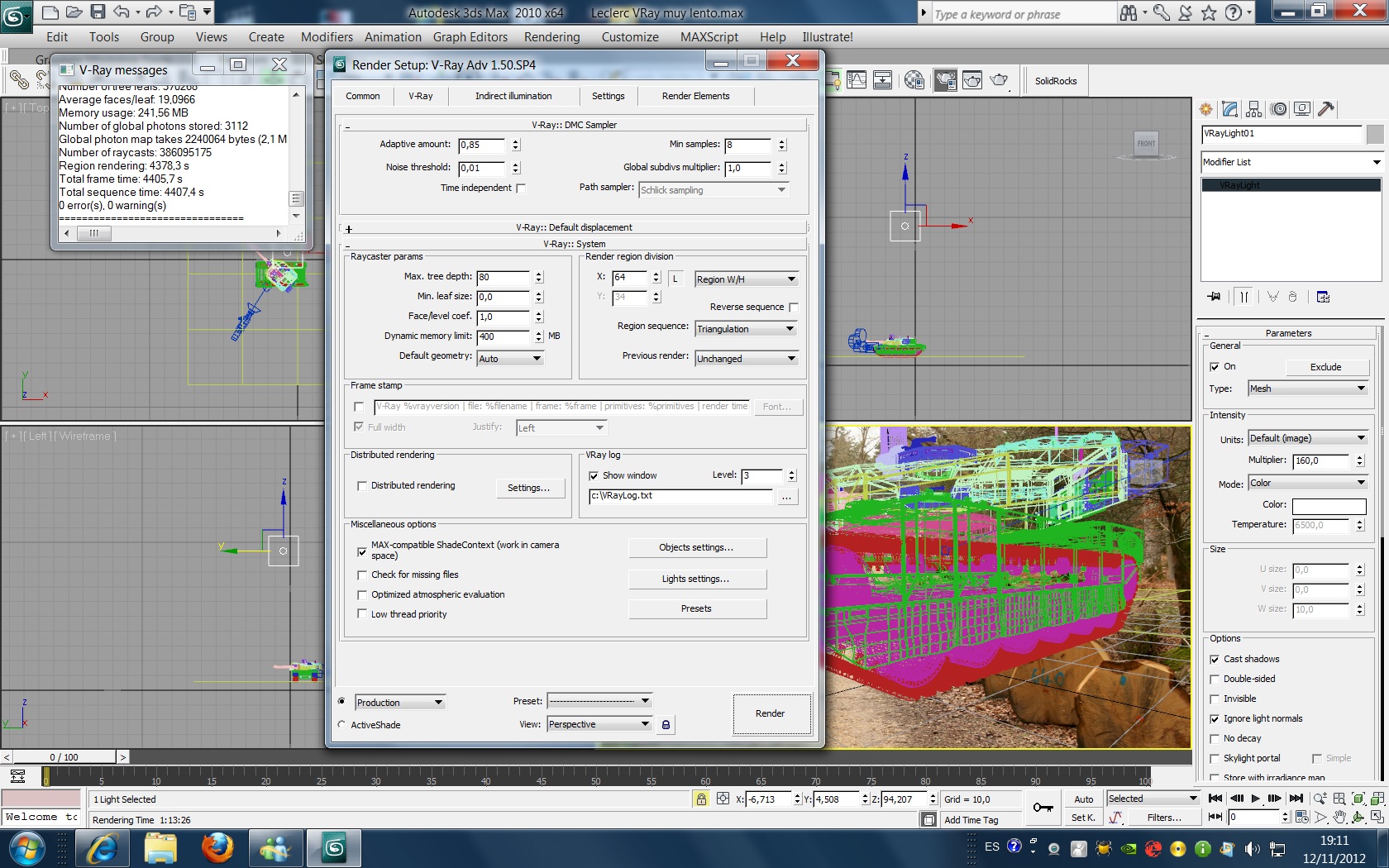Viewport: 1389px width, 868px height.
Task: Enable the Skylight portal checkbox
Action: tap(1215, 759)
